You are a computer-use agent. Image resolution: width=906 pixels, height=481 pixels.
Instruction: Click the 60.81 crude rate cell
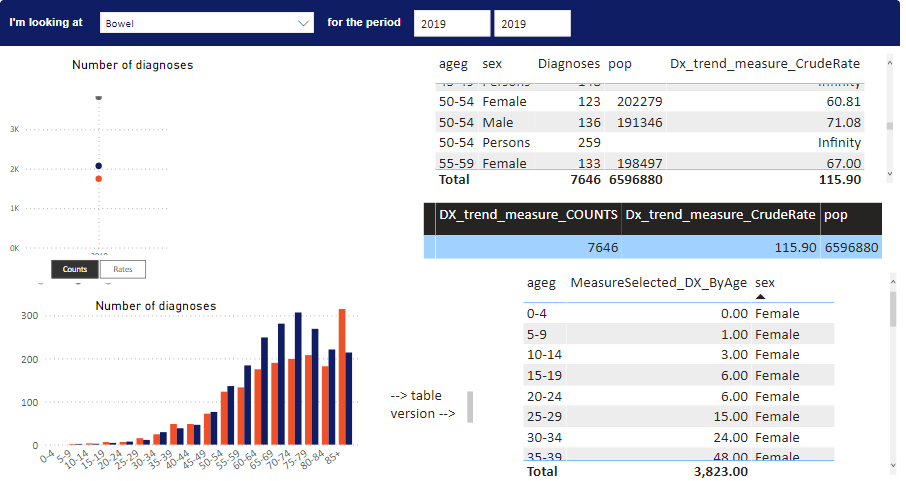[844, 102]
